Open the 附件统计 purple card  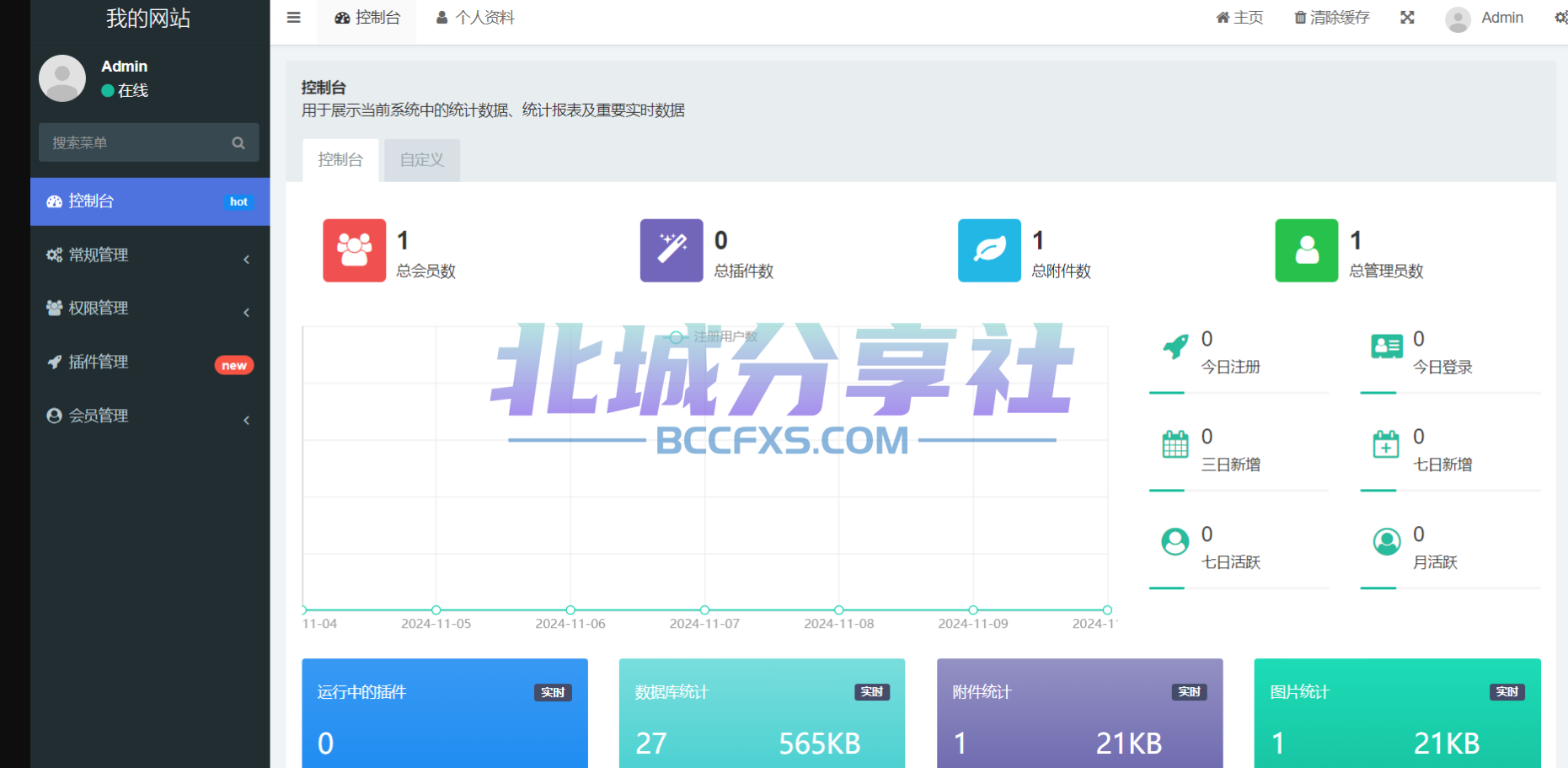(x=1080, y=713)
